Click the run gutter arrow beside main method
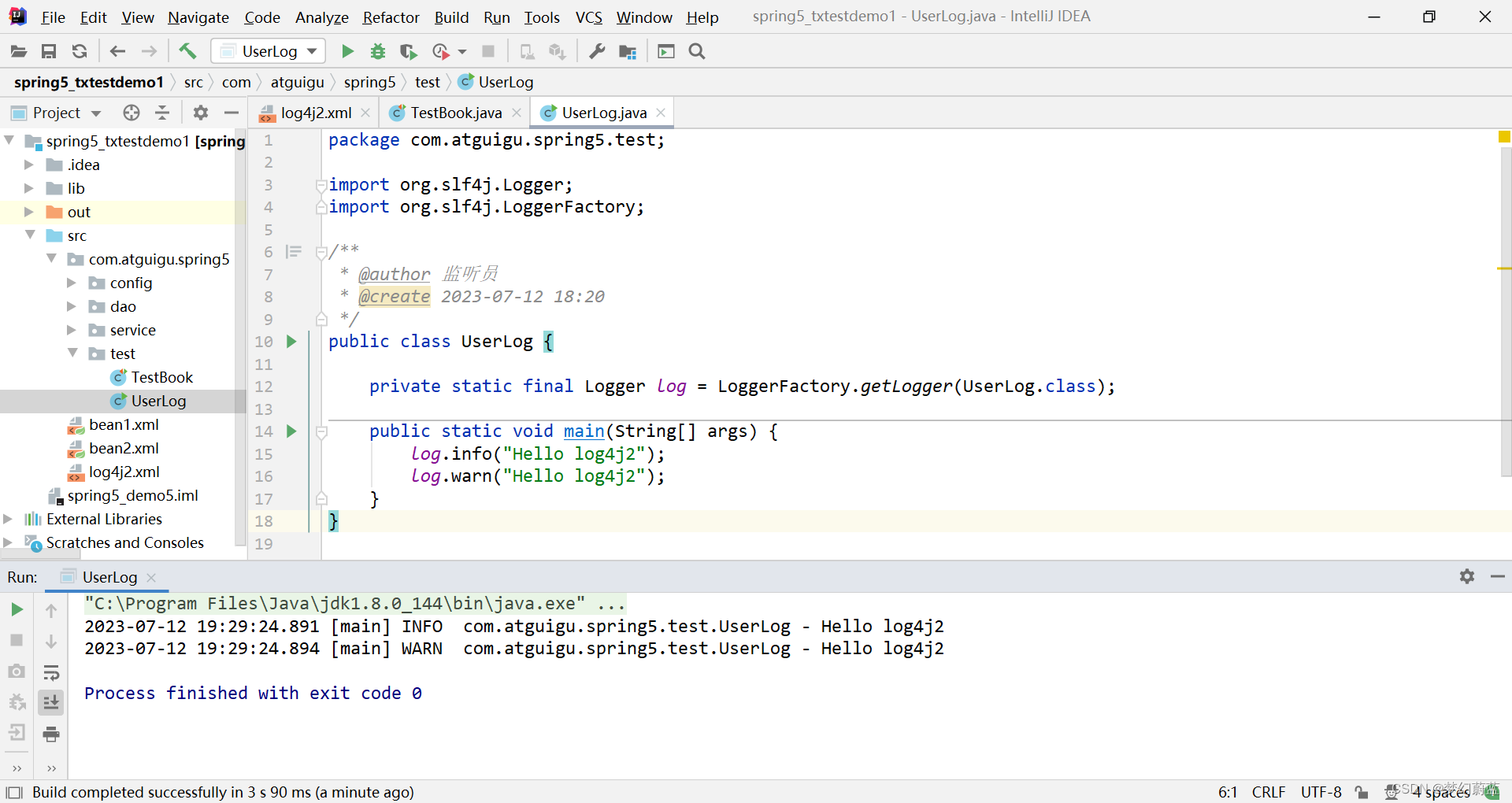 (291, 431)
